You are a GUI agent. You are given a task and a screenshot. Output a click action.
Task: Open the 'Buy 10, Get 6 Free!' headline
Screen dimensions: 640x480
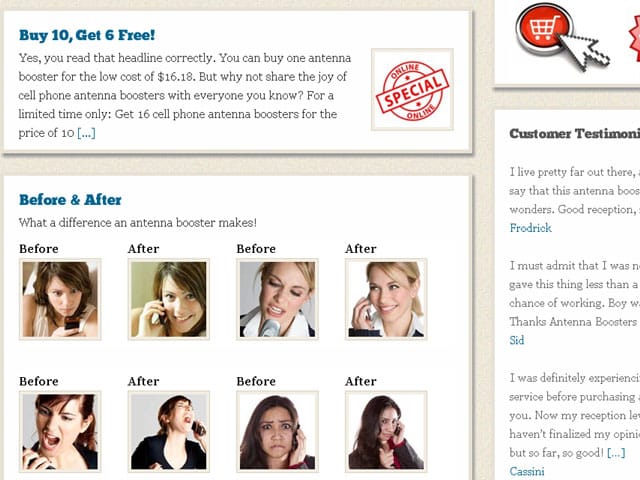pos(87,35)
